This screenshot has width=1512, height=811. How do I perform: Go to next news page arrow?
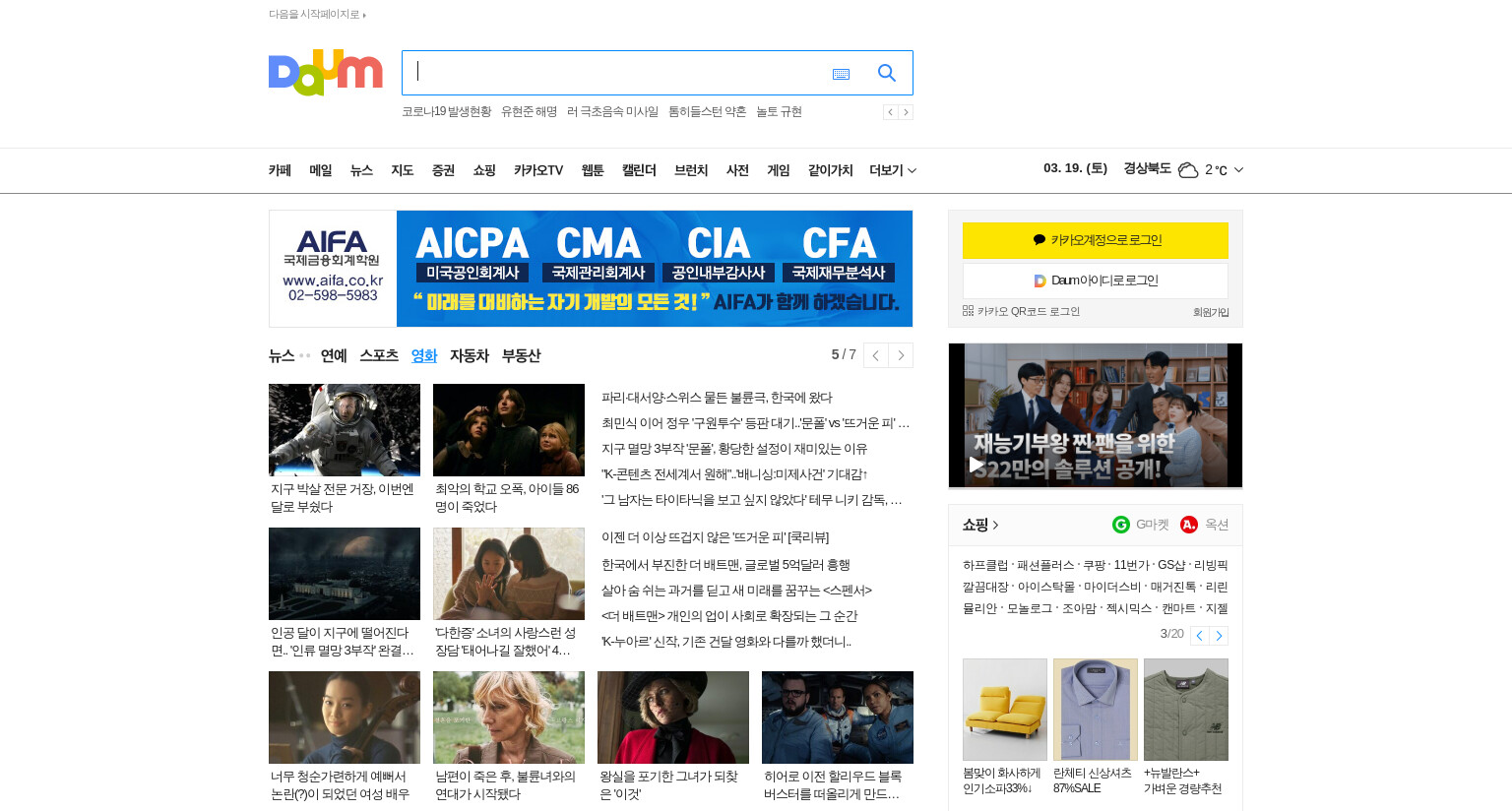pyautogui.click(x=901, y=355)
